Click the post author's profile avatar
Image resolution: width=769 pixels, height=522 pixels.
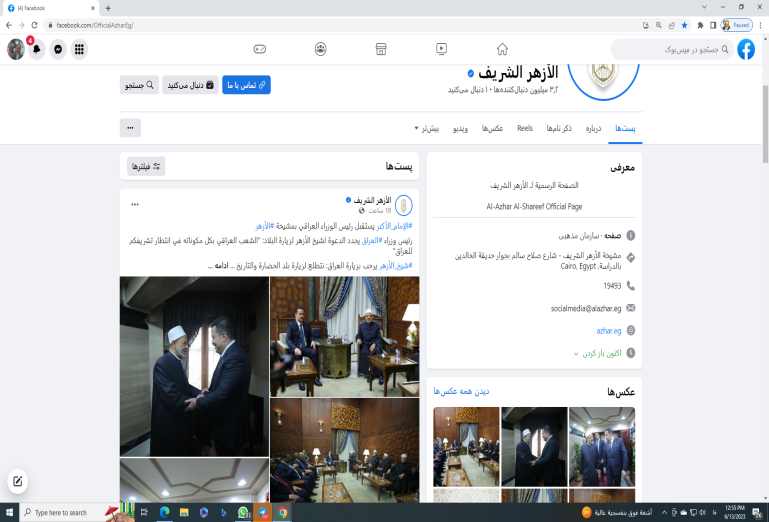point(404,205)
